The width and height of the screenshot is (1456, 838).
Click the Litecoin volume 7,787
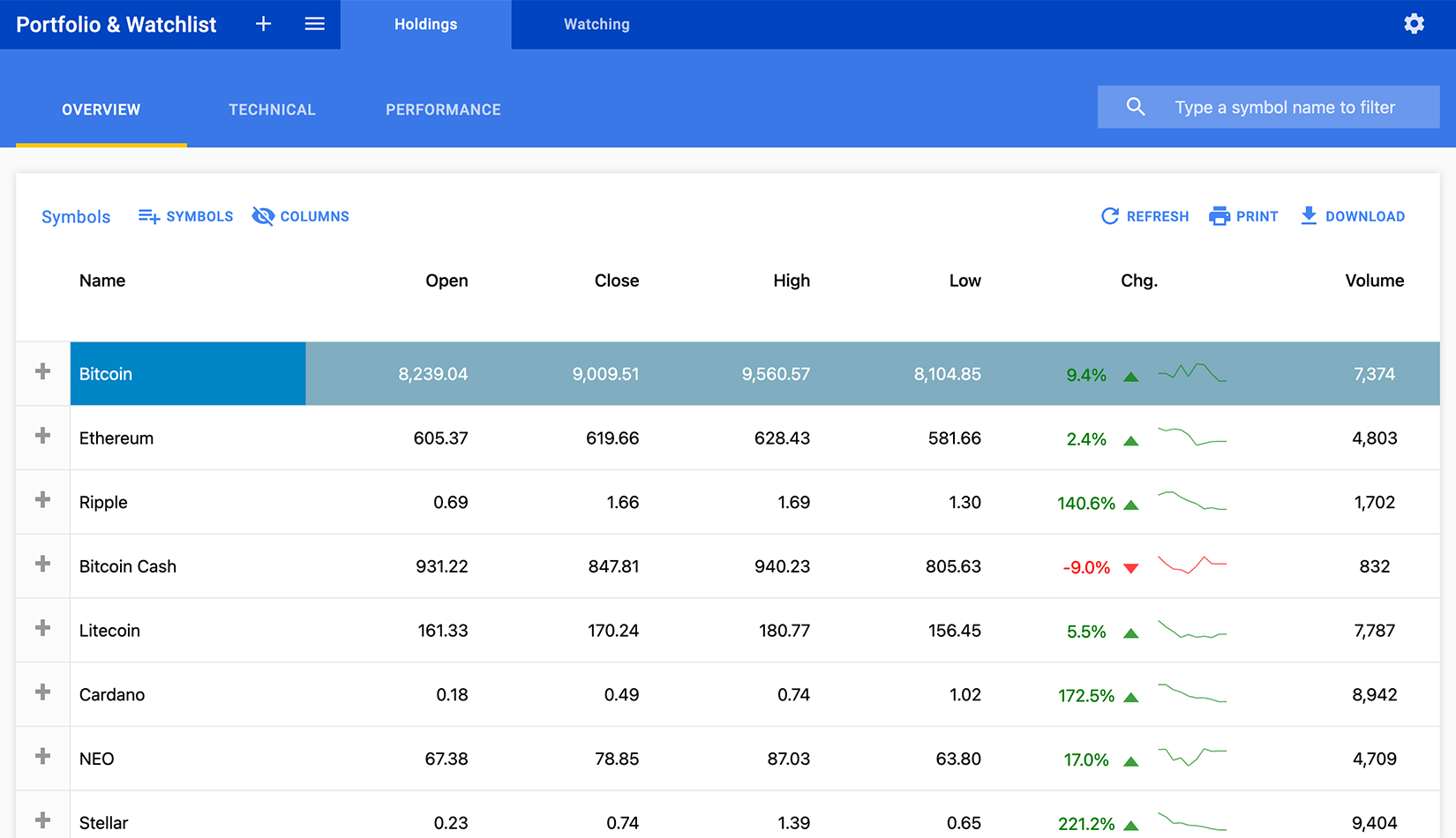pyautogui.click(x=1375, y=630)
